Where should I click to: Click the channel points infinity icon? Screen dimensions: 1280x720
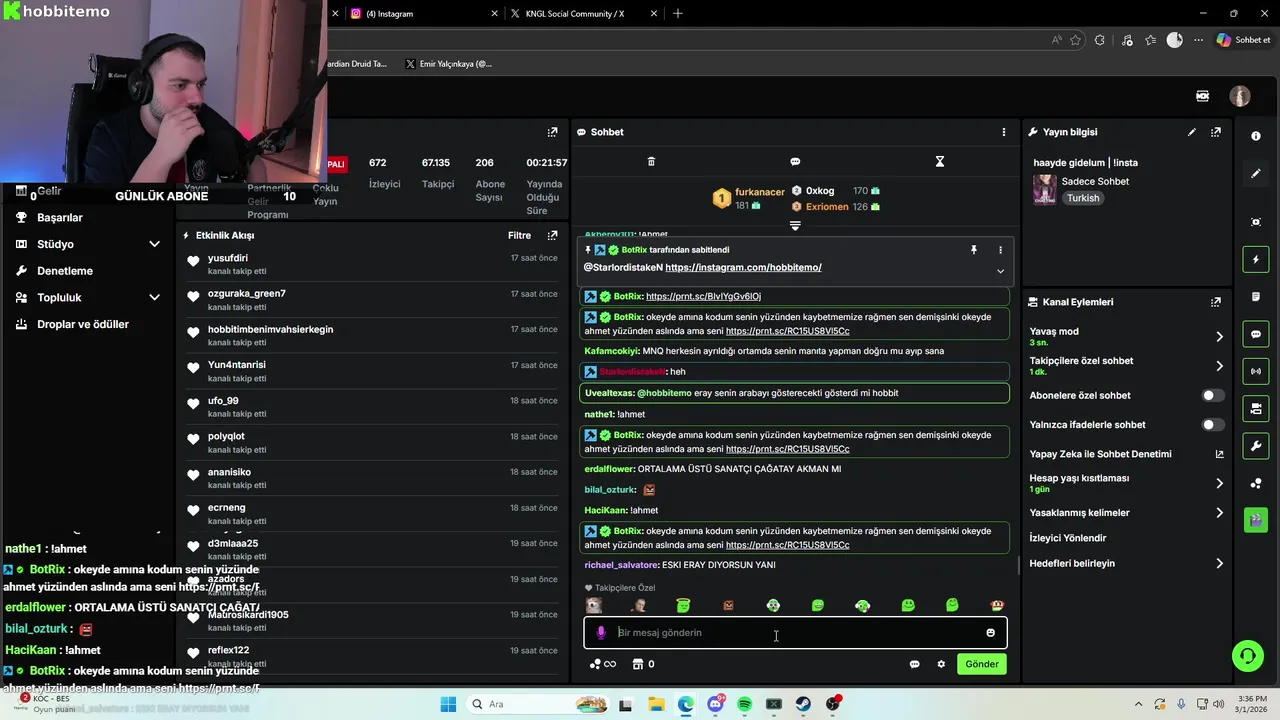tap(602, 664)
